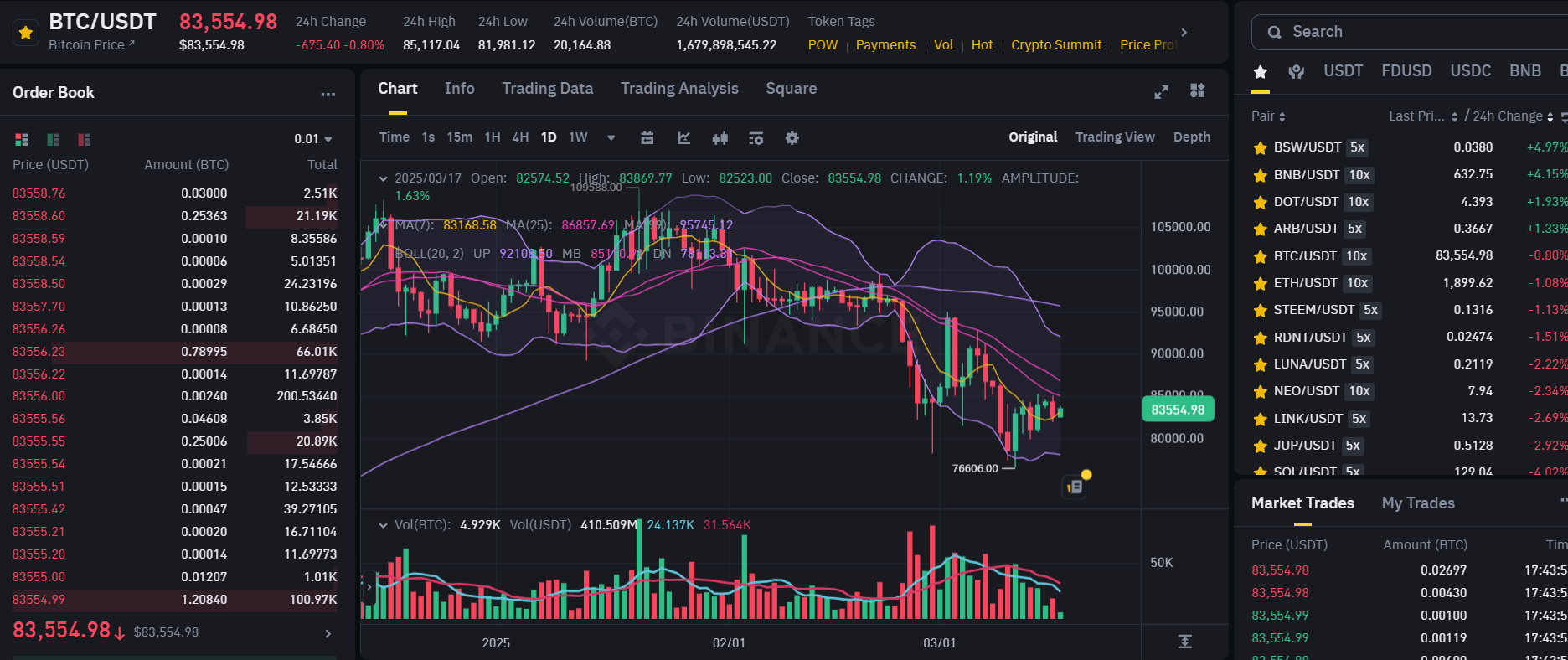Expand more time intervals dropdown arrow
Screen dimensions: 1568x660
click(x=611, y=138)
